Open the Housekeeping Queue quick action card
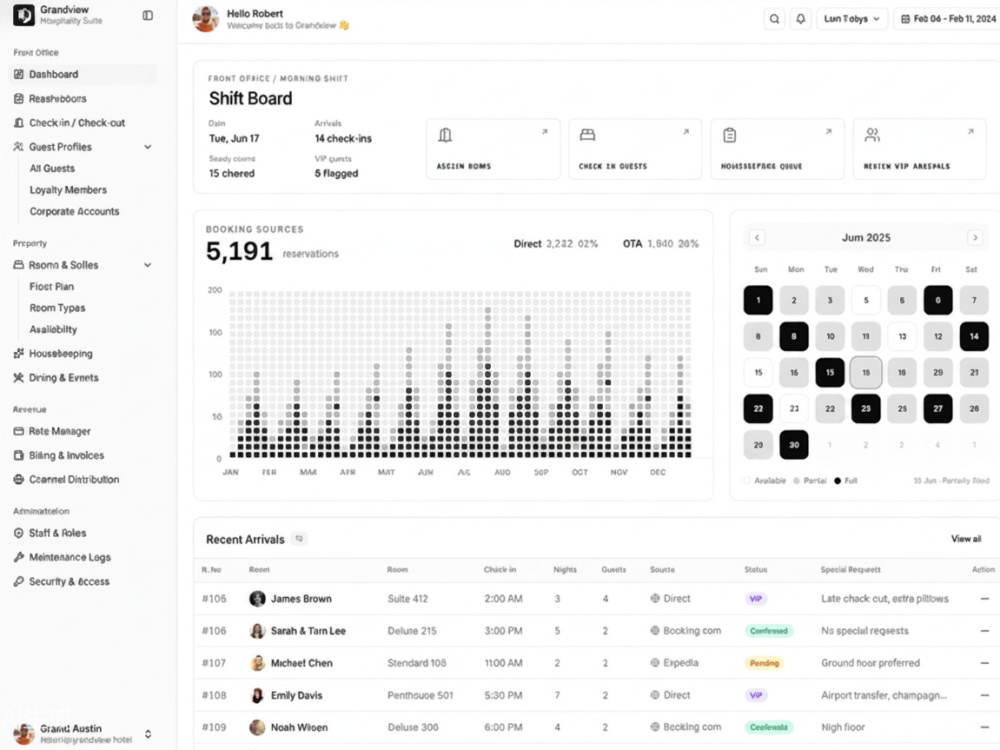The width and height of the screenshot is (1000, 750). [x=777, y=149]
